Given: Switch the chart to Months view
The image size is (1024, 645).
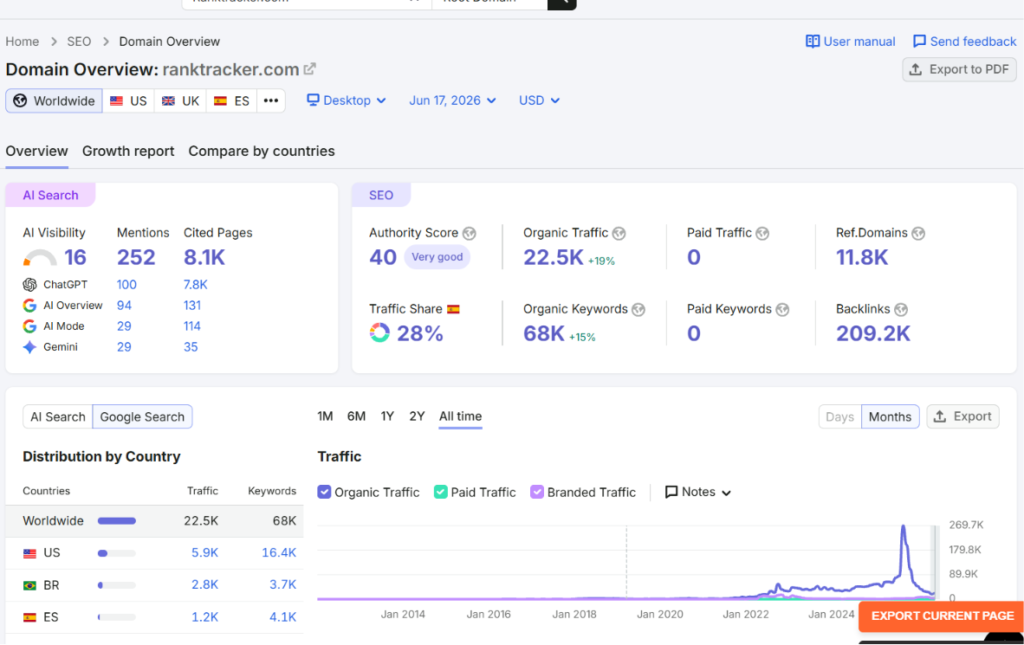Looking at the screenshot, I should click(x=890, y=417).
